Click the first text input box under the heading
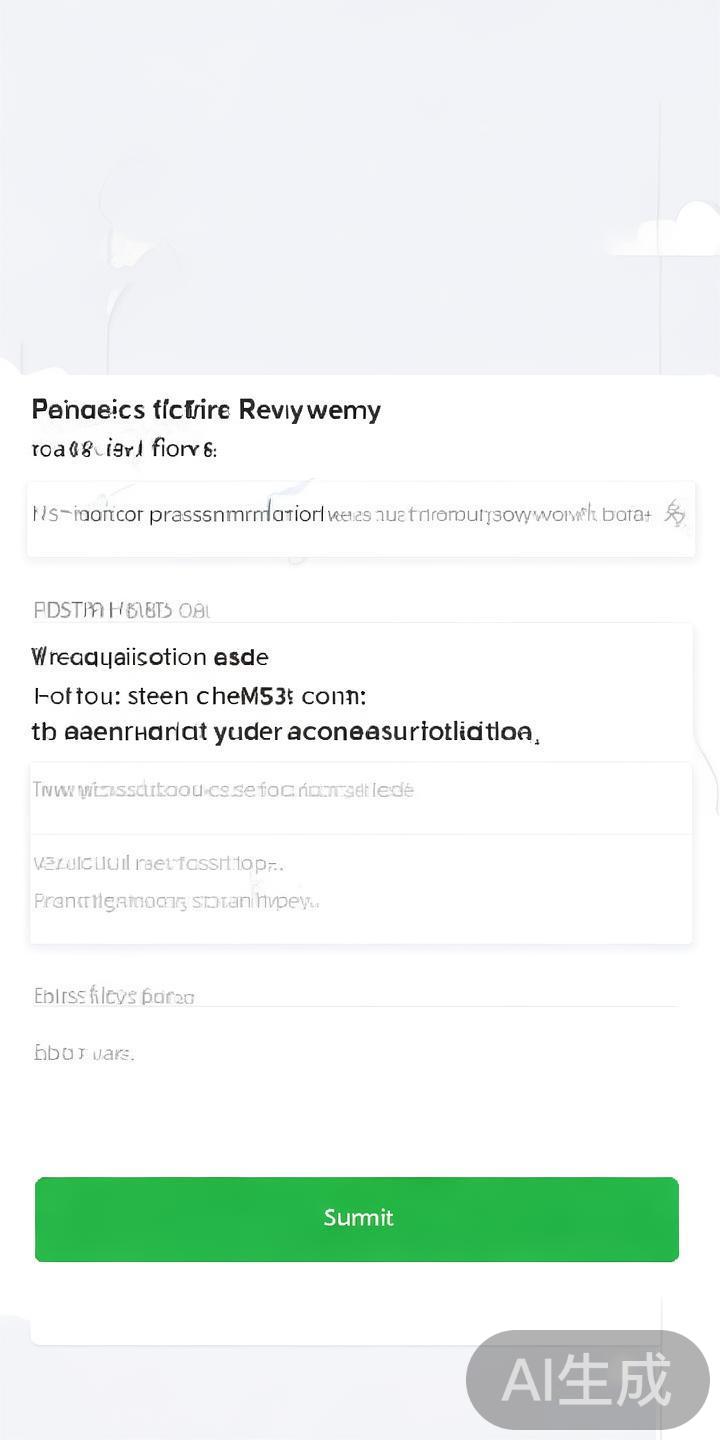Viewport: 720px width, 1440px height. [340, 516]
